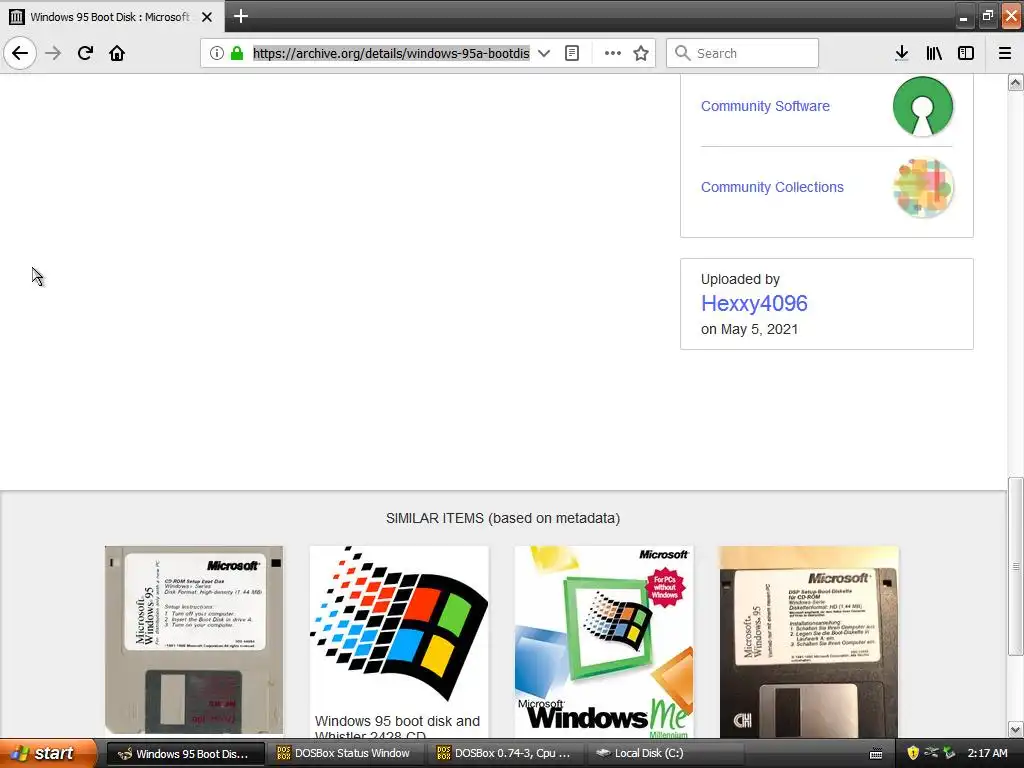Go back to previous page
The height and width of the screenshot is (768, 1024).
tap(20, 53)
